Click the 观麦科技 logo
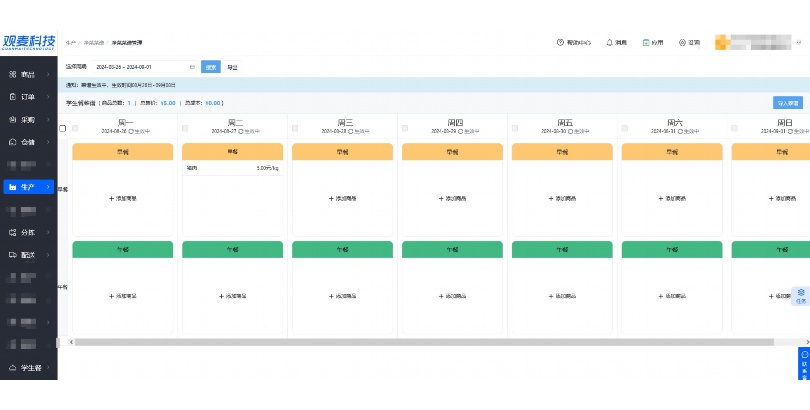Screen dimensions: 810x410 pos(28,42)
